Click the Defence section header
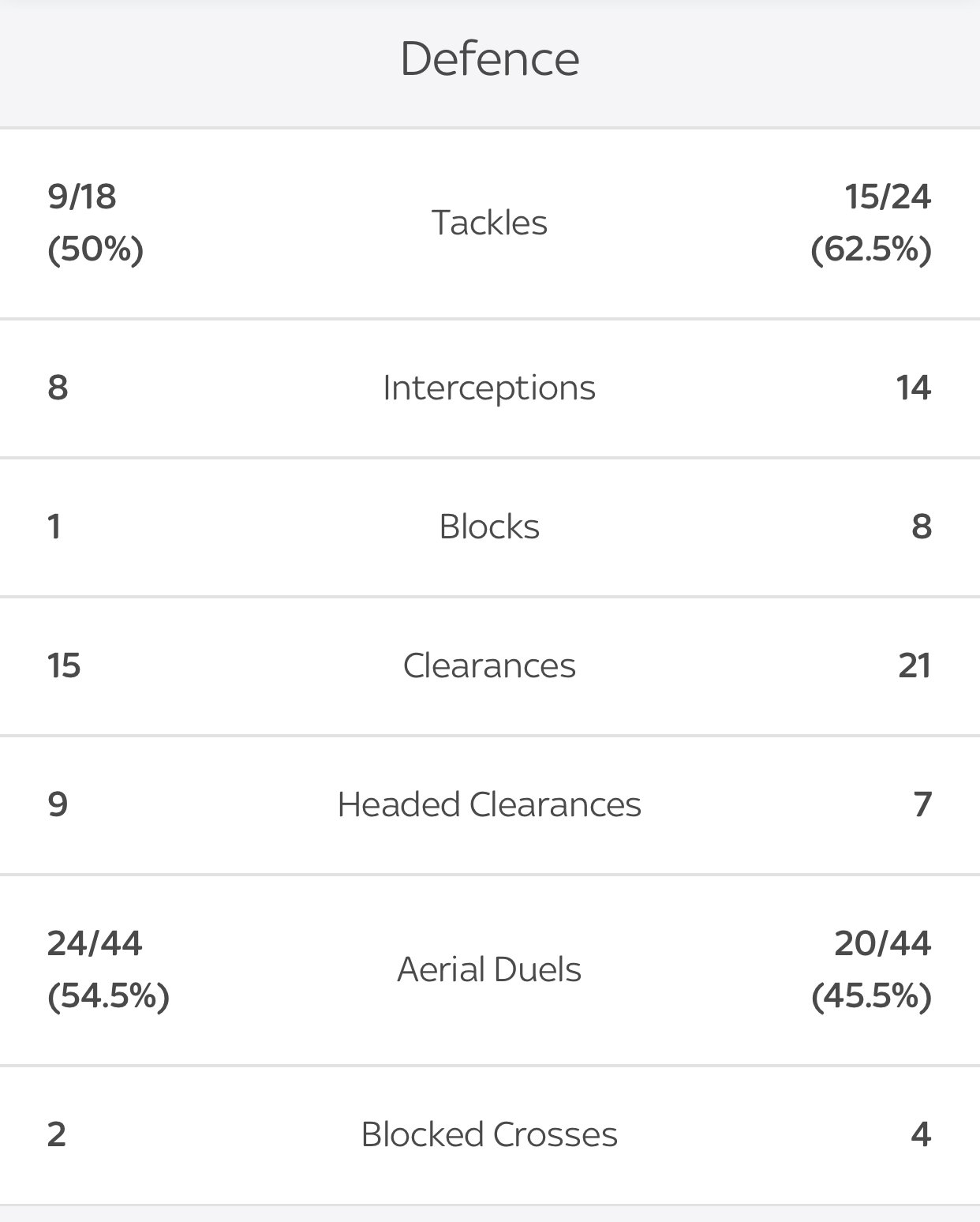Screen dimensions: 980x1222 click(x=489, y=59)
